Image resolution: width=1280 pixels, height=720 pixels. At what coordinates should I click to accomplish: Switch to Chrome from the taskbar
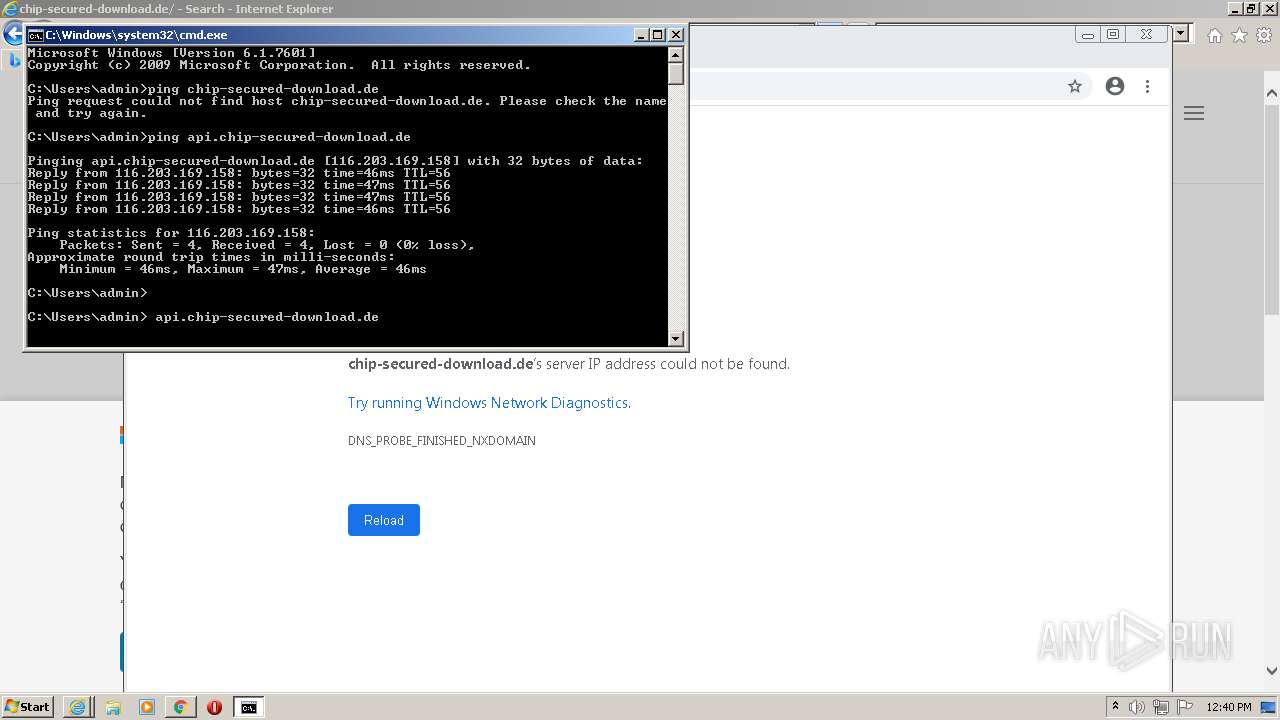180,707
